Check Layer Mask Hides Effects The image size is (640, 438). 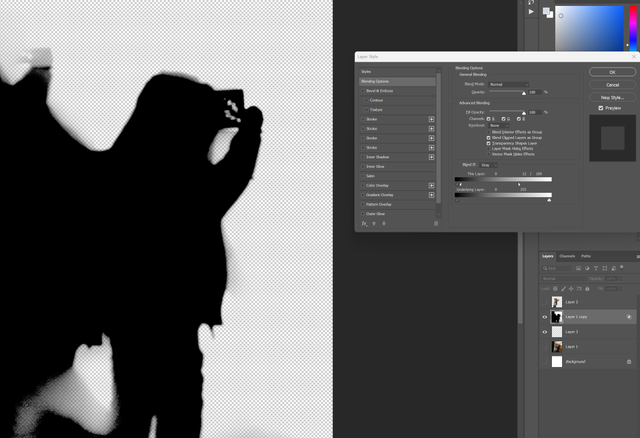(x=489, y=149)
